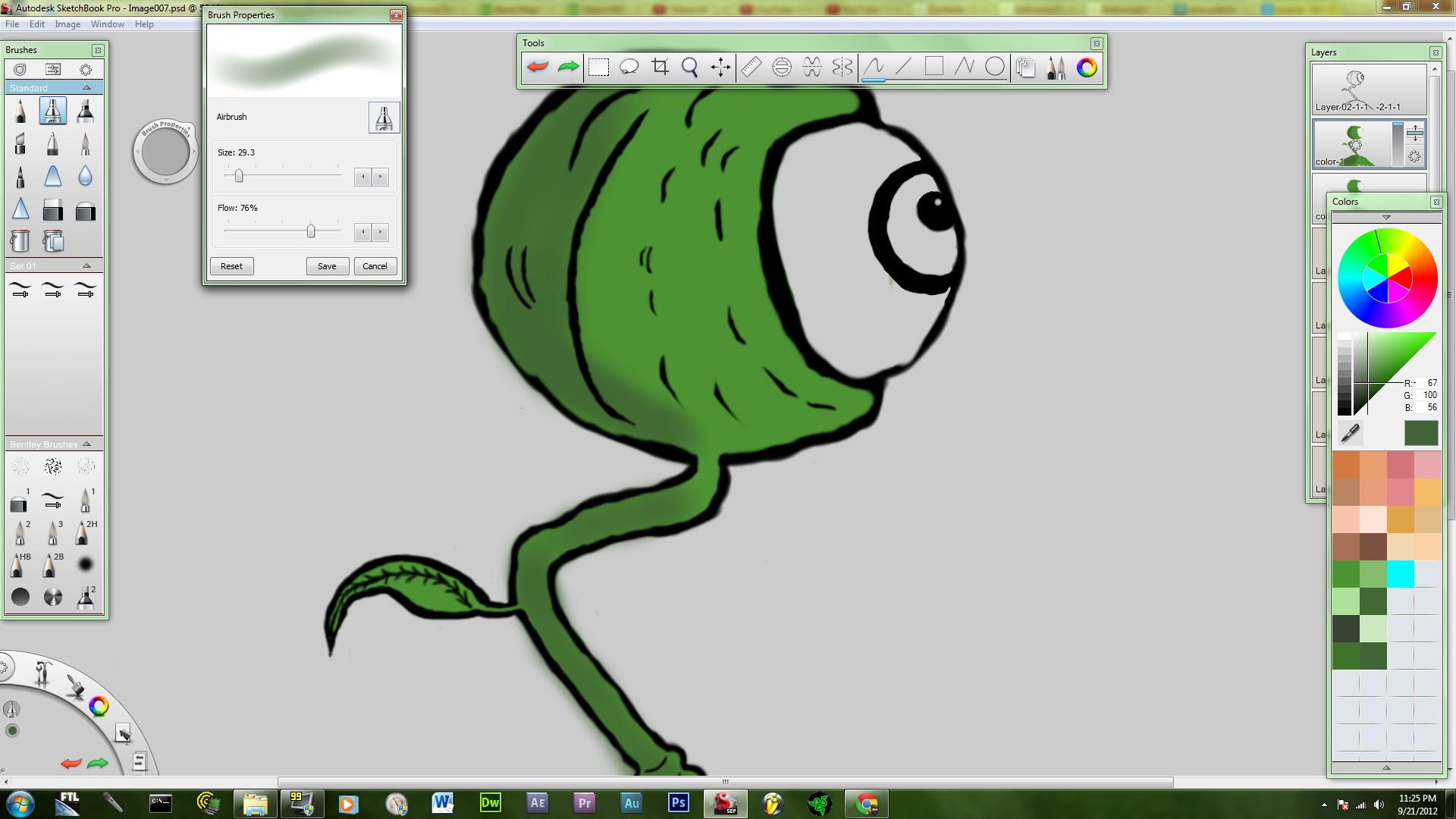
Task: Click Cancel in Brush Properties
Action: 375,266
